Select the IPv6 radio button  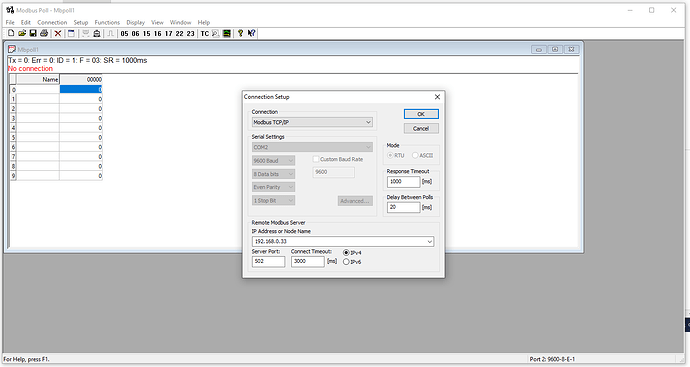point(346,262)
